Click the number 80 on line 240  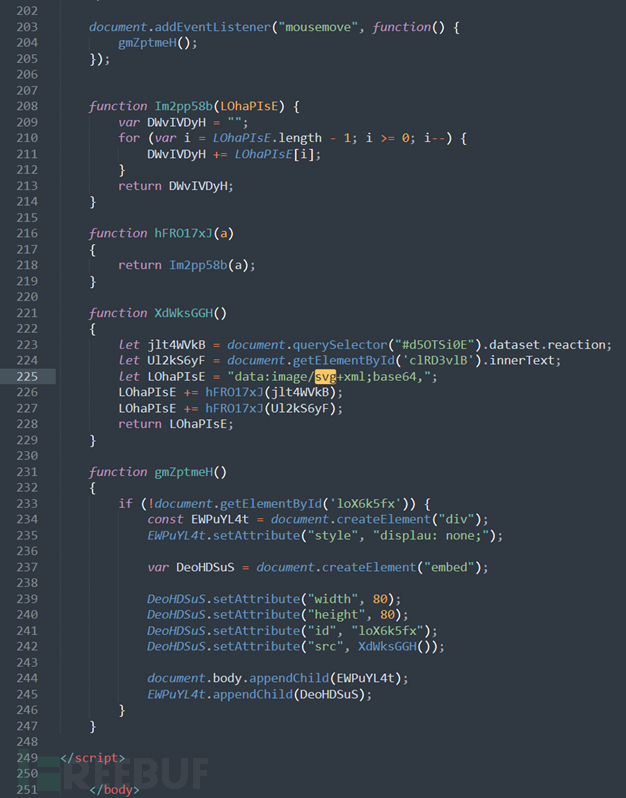387,615
